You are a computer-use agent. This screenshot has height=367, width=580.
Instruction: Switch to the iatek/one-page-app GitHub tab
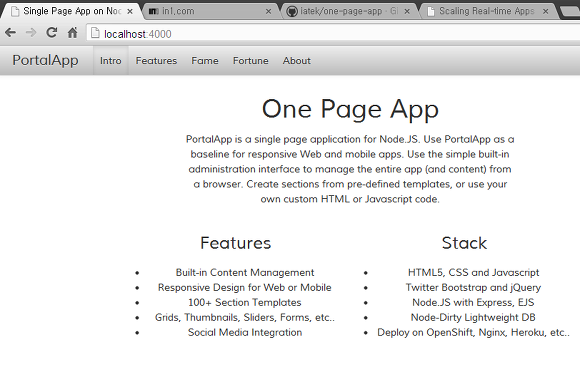[350, 11]
